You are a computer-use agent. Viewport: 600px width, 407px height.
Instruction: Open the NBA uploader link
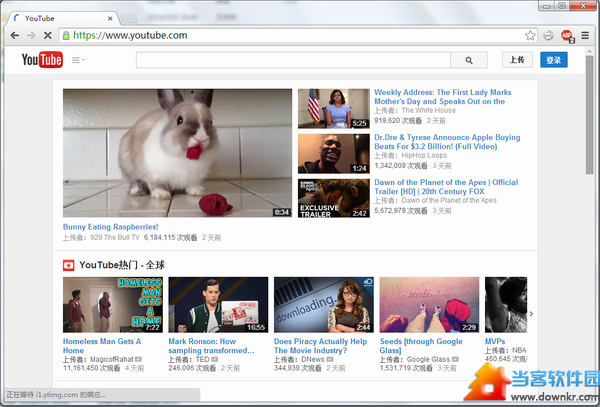tap(519, 350)
